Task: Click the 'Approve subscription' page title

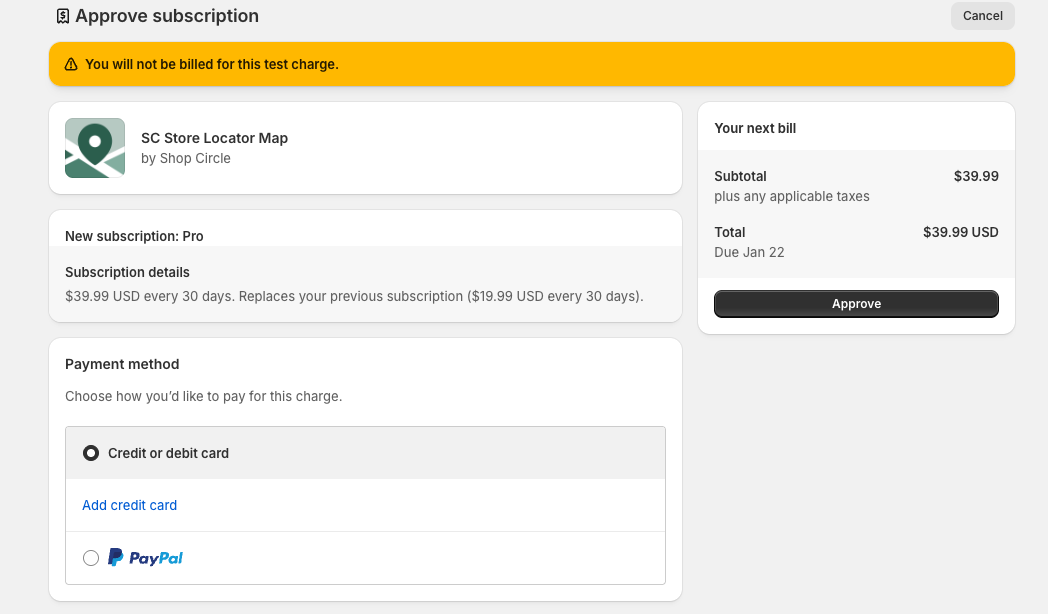Action: (x=167, y=16)
